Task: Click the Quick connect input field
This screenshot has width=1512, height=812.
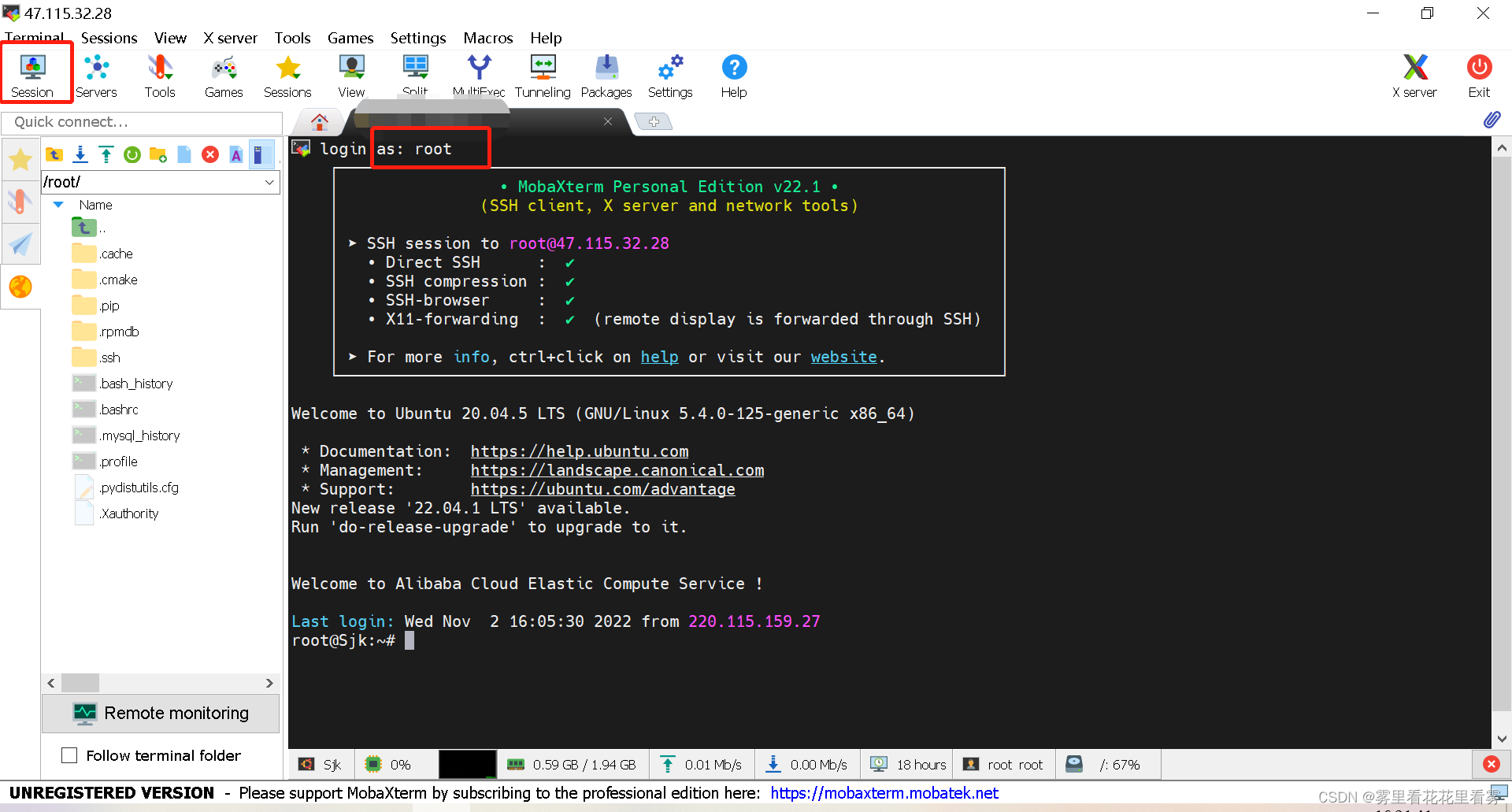Action: tap(142, 122)
